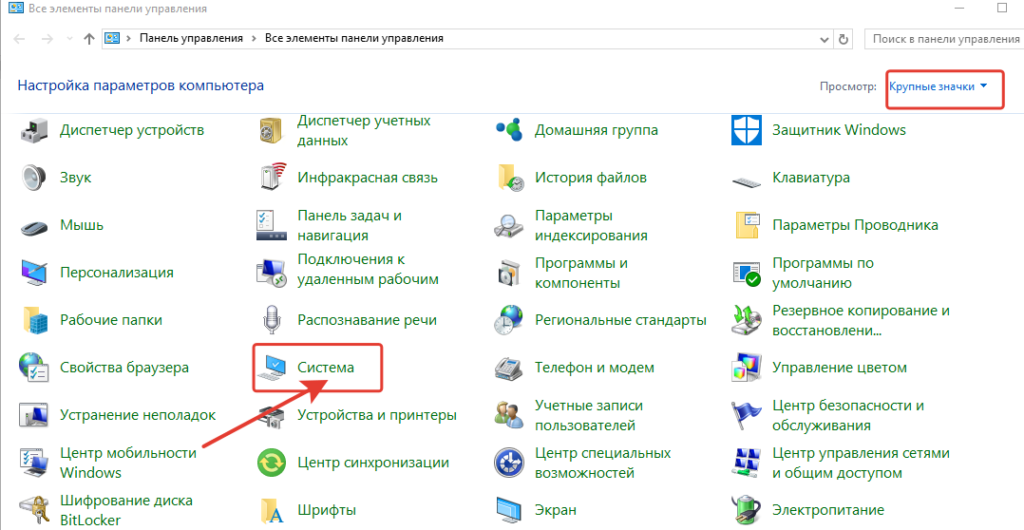
Task: Open Диспетчер устройств icon
Action: [35, 130]
